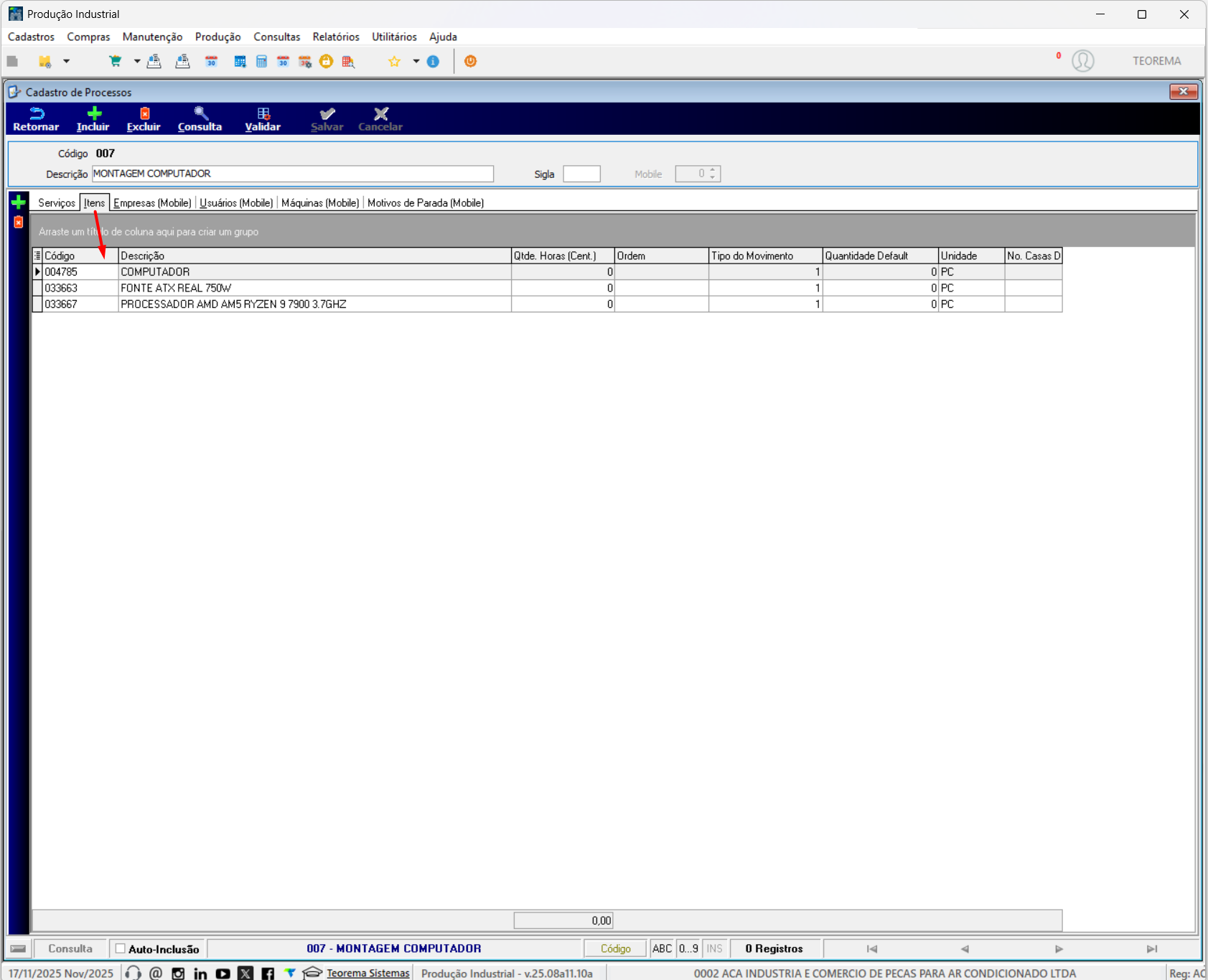Click the 0..9 sort button
The image size is (1208, 980).
pyautogui.click(x=689, y=948)
